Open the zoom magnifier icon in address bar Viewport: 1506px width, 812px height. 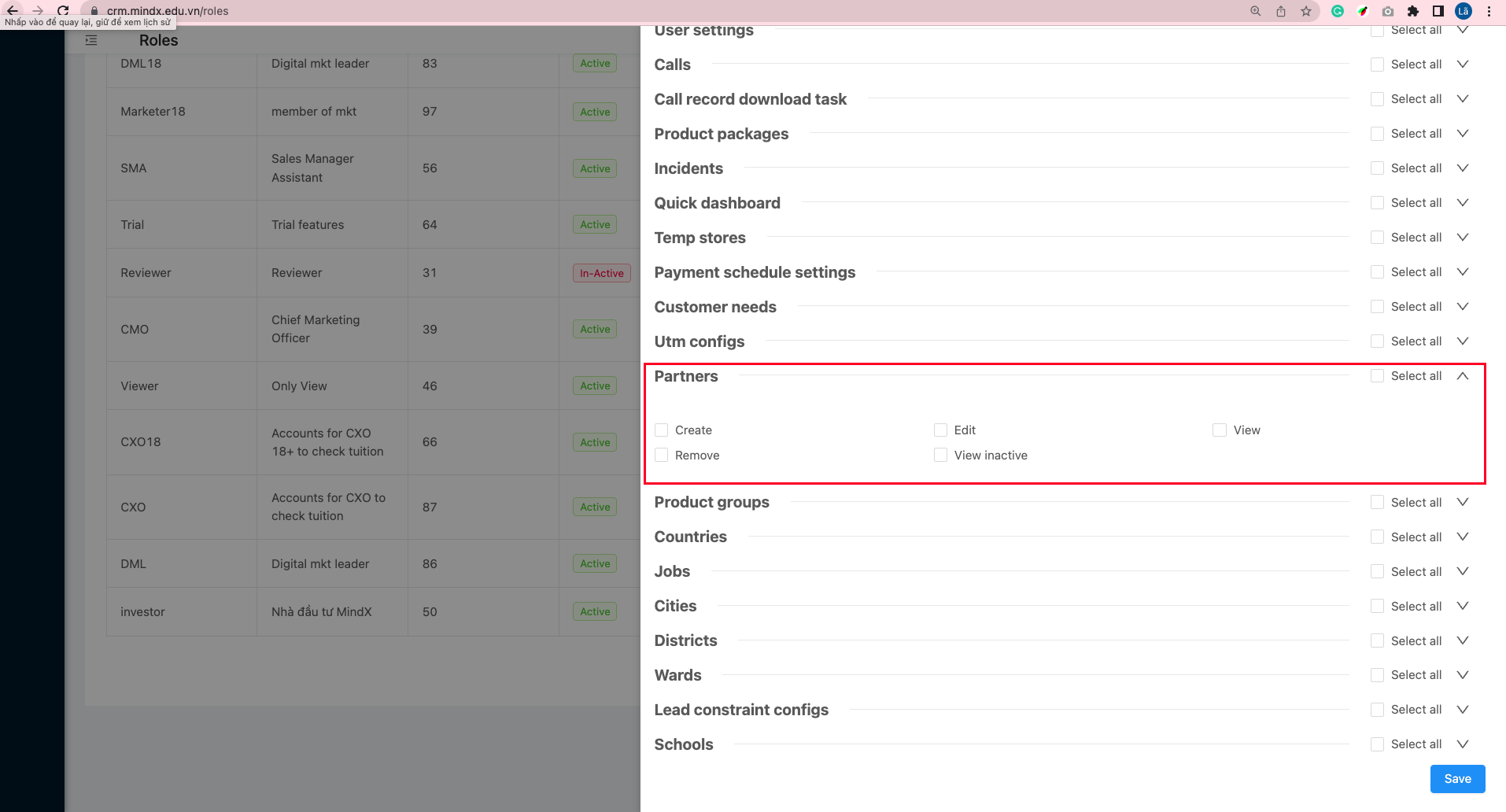coord(1256,11)
